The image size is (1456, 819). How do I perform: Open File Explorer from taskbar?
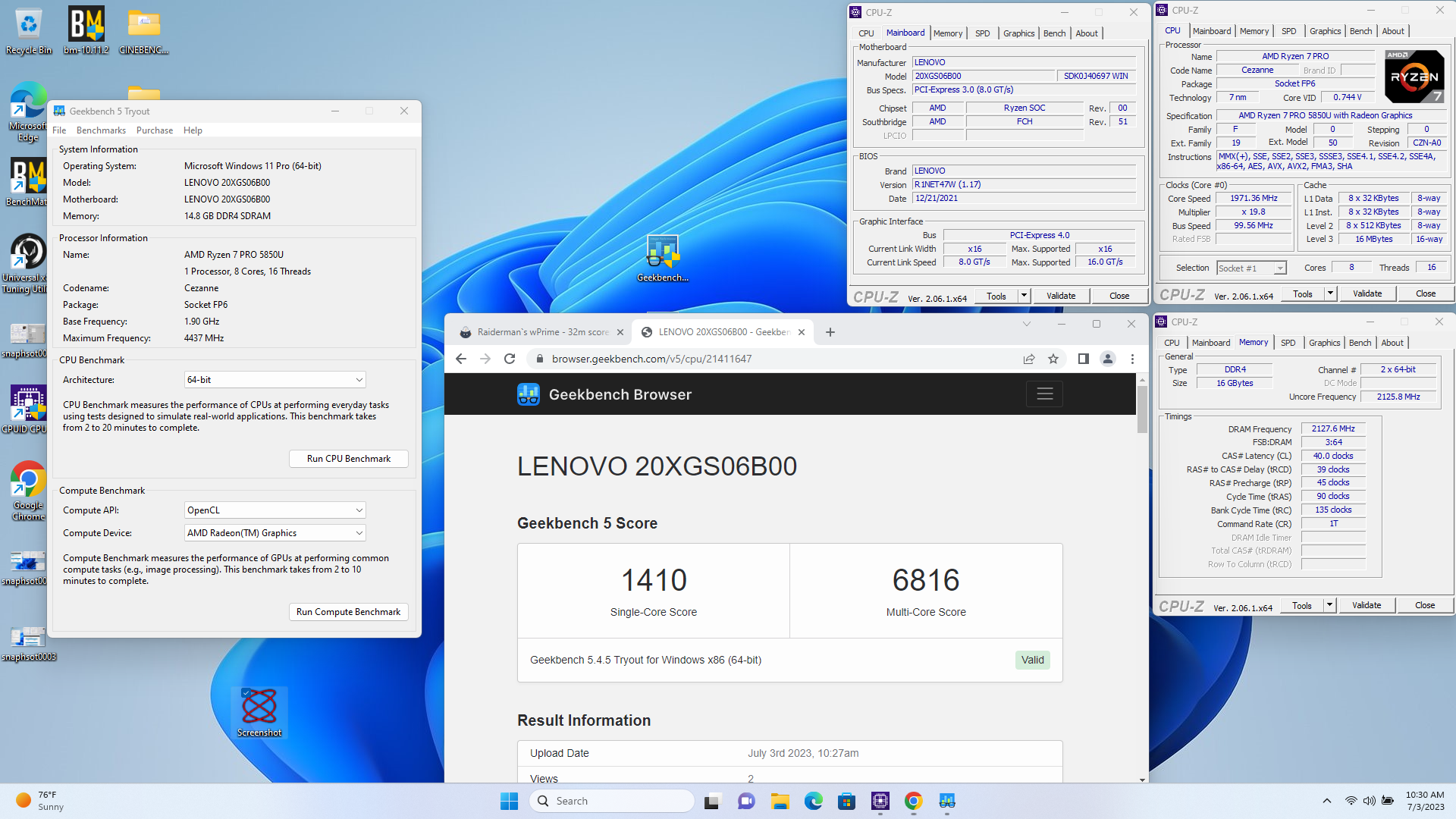point(780,801)
